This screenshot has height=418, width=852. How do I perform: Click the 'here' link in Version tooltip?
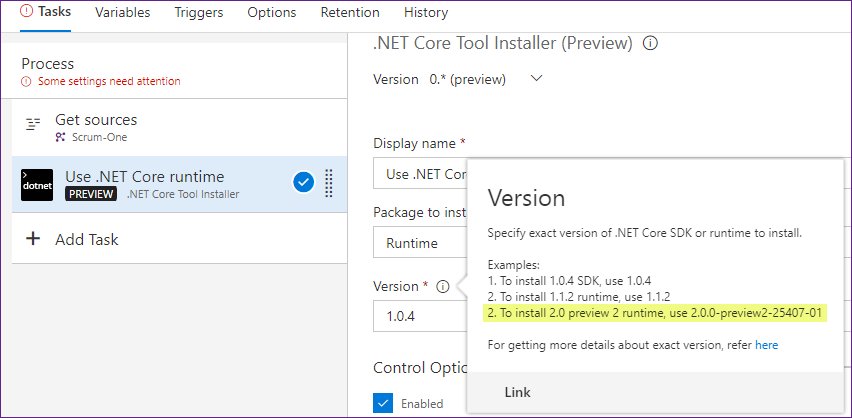[767, 345]
